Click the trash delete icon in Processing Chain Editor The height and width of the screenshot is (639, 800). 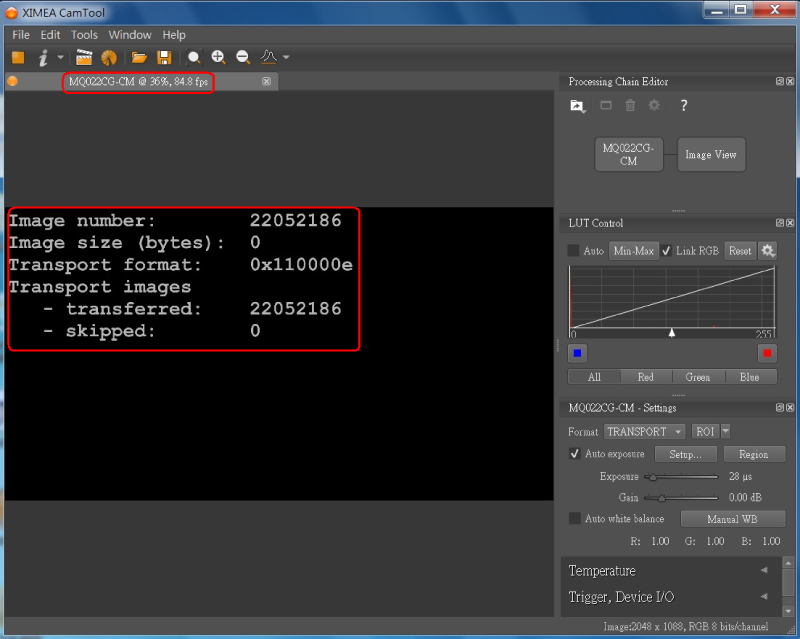tap(630, 106)
